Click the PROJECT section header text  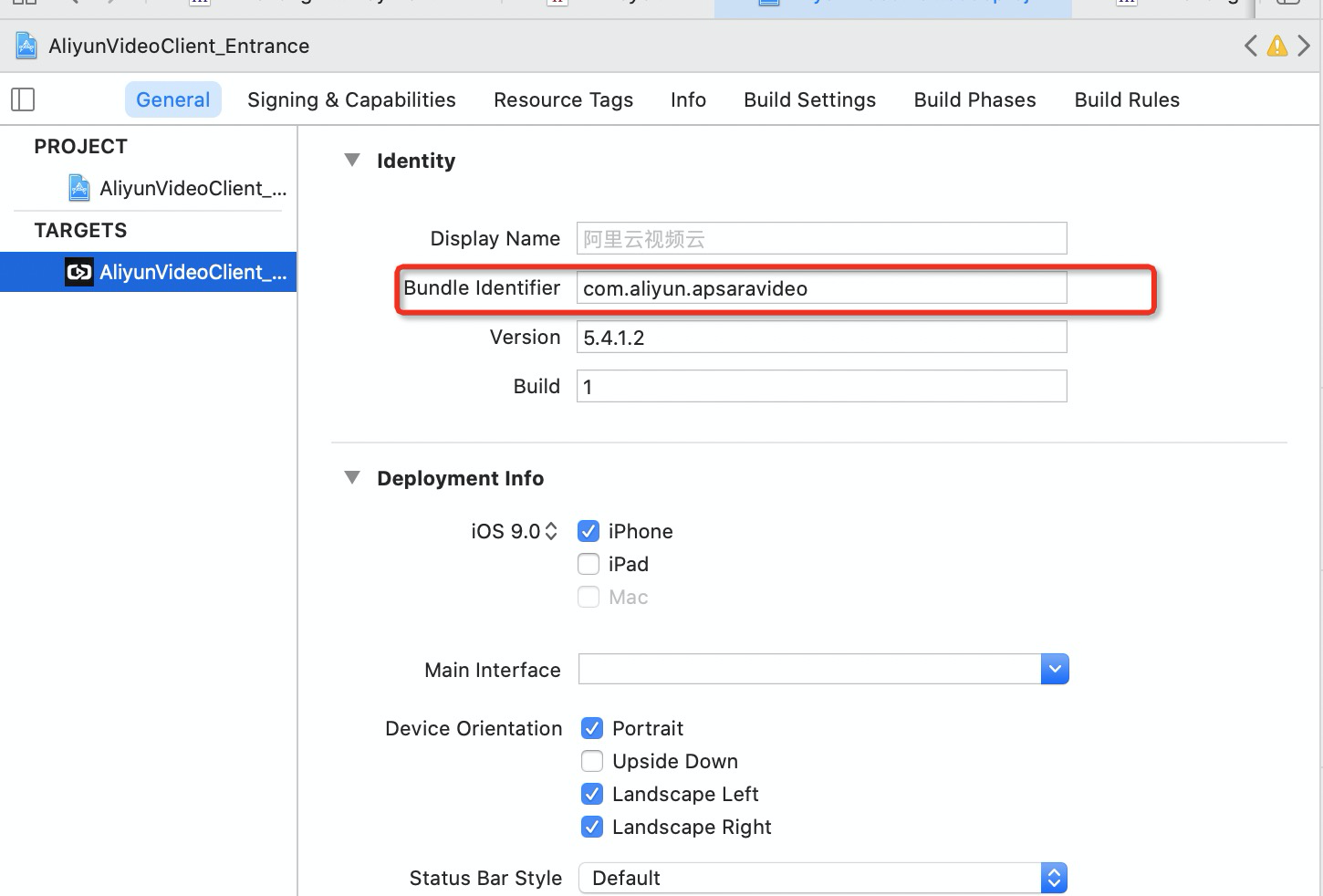tap(80, 146)
